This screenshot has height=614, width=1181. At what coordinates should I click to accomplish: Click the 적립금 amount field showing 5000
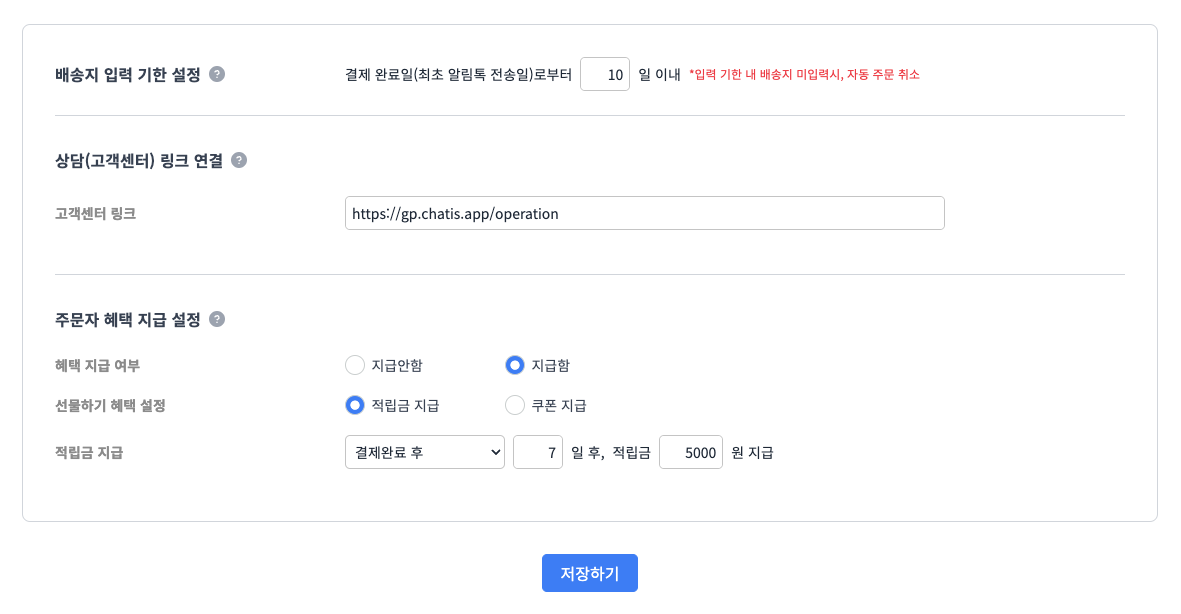tap(691, 452)
